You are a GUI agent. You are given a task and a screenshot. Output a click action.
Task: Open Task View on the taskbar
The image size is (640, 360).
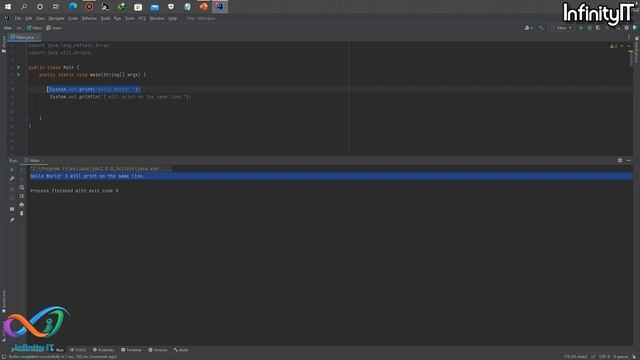click(x=56, y=7)
